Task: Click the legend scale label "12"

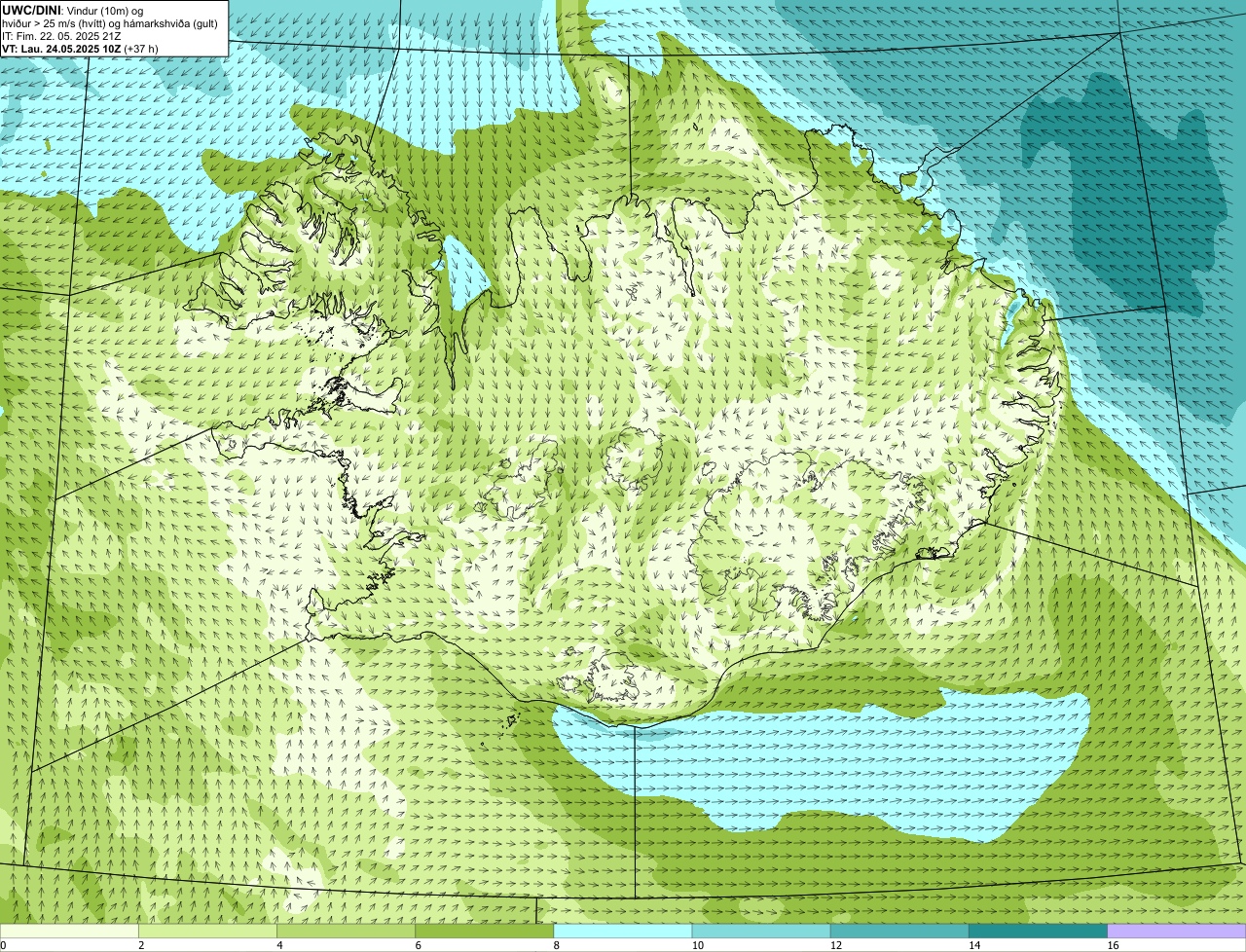Action: pyautogui.click(x=835, y=945)
